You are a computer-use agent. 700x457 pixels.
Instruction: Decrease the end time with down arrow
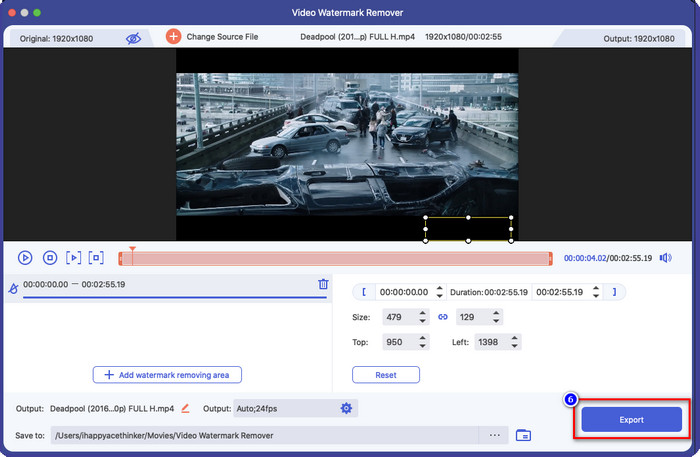(596, 296)
